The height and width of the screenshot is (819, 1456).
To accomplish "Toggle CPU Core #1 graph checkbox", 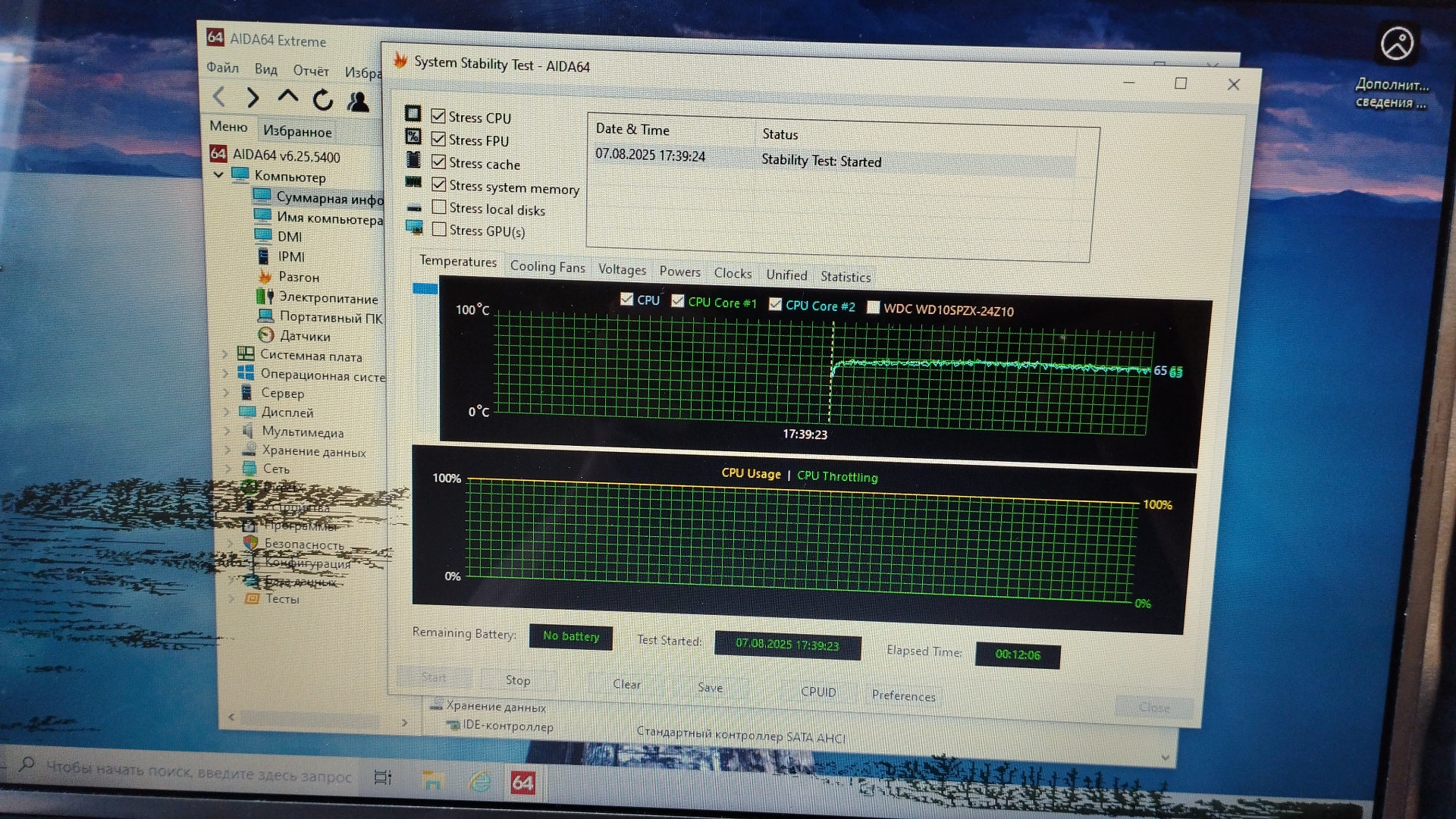I will coord(678,301).
